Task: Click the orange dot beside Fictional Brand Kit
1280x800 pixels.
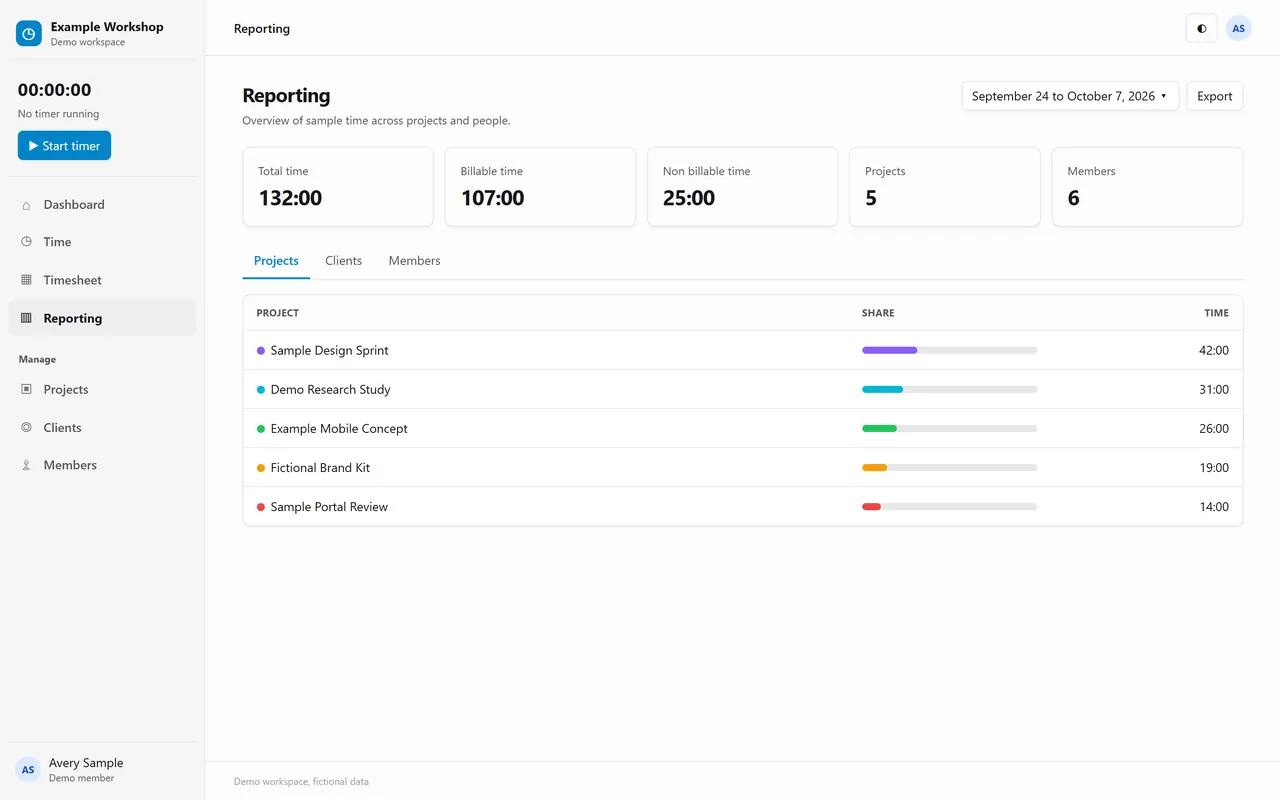Action: [x=261, y=468]
